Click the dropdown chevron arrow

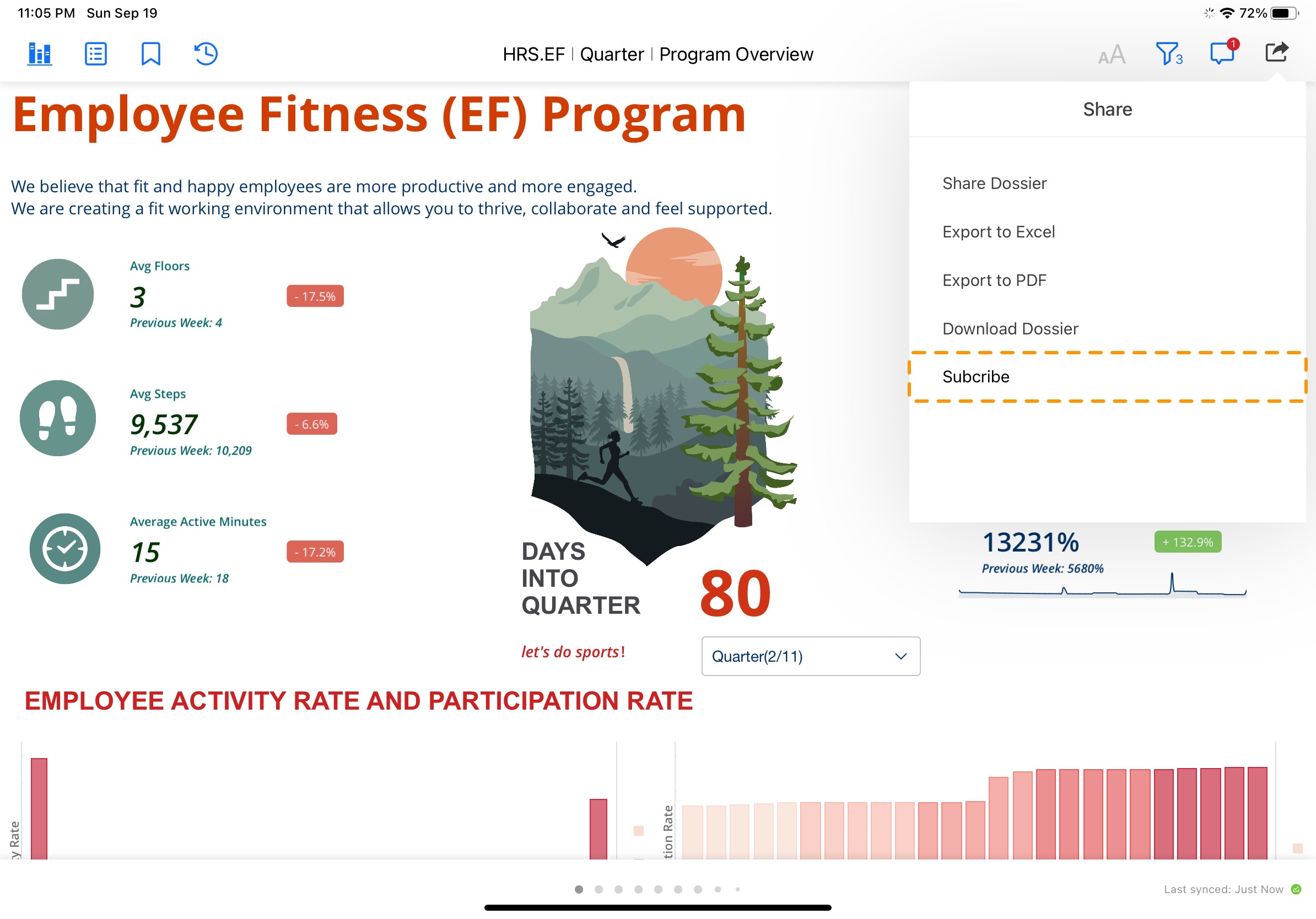[900, 657]
